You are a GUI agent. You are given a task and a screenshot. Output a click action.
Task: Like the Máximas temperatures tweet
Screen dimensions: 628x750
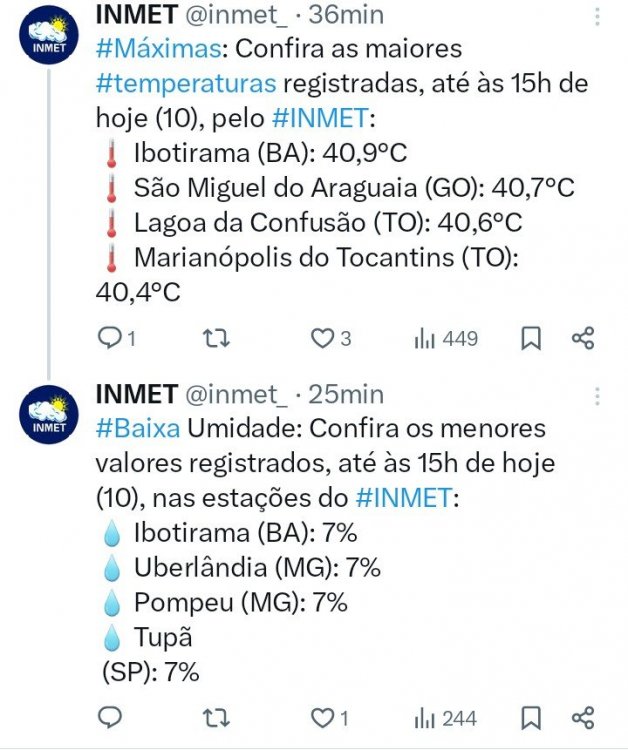(x=322, y=338)
